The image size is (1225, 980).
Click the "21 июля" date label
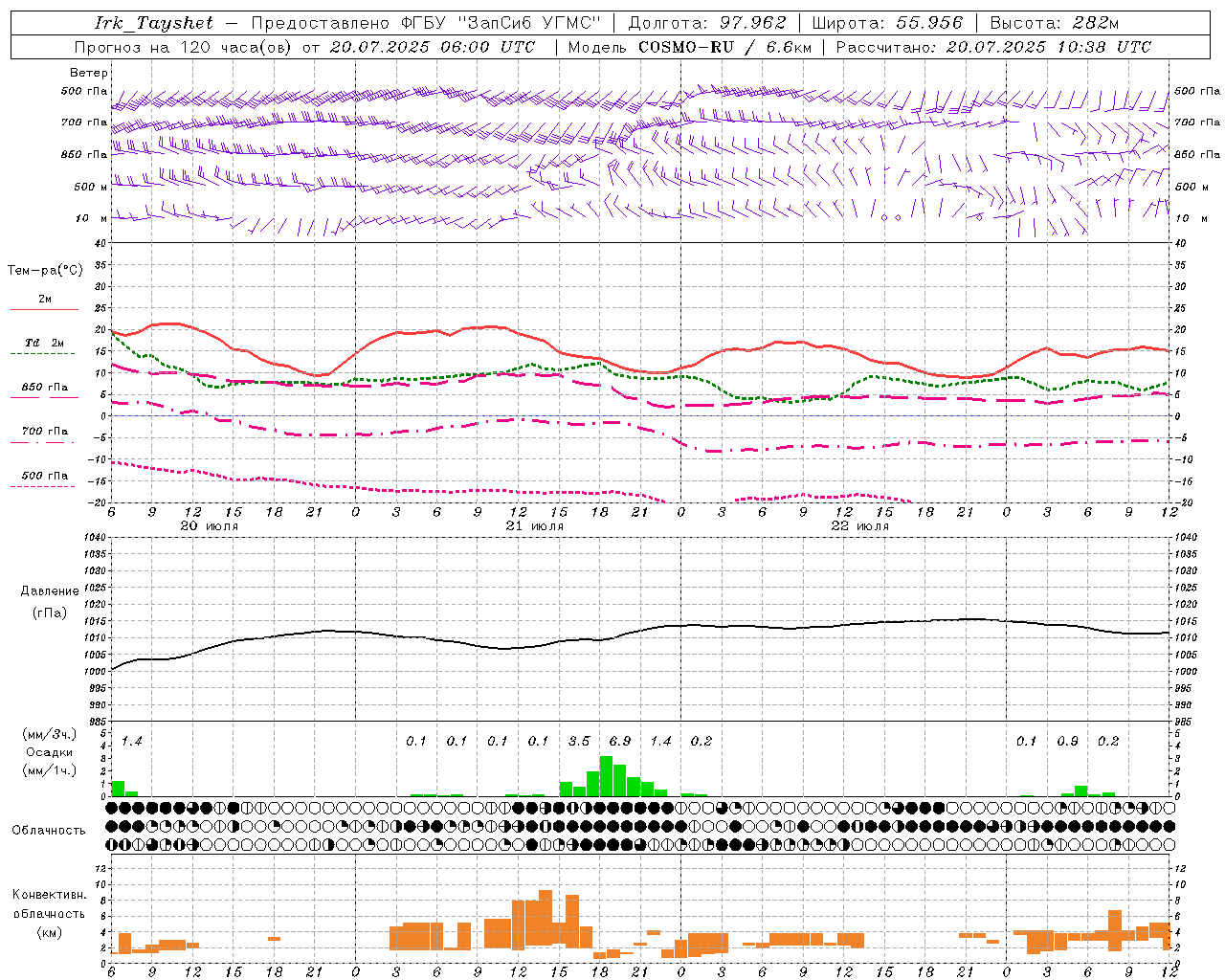click(535, 525)
